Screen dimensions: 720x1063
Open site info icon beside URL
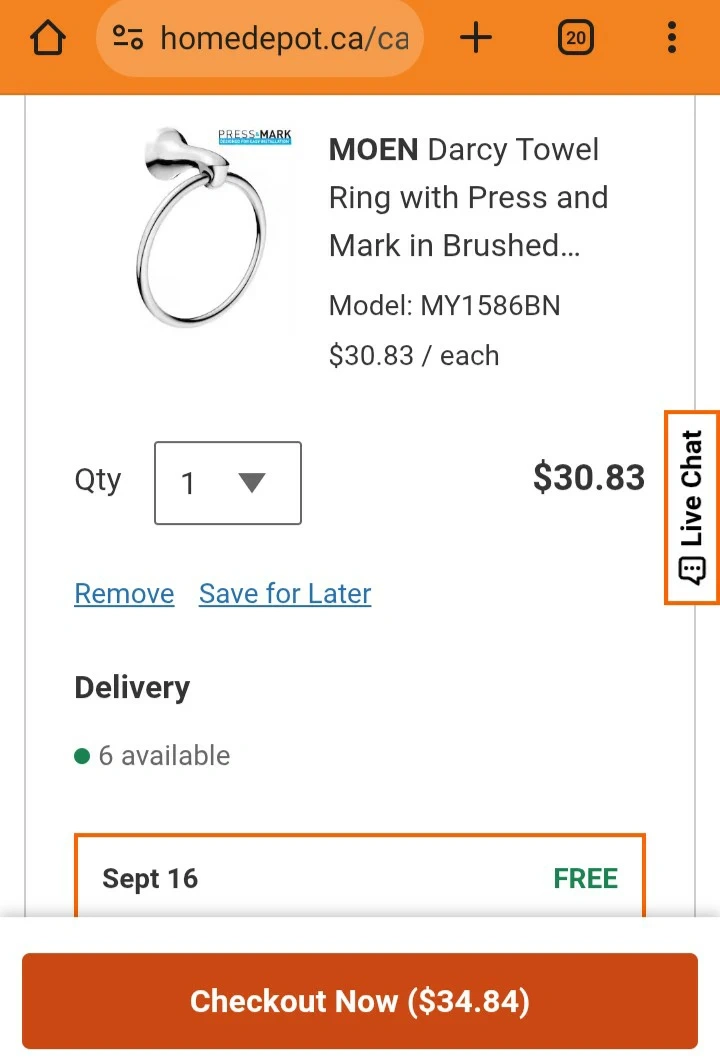coord(128,39)
